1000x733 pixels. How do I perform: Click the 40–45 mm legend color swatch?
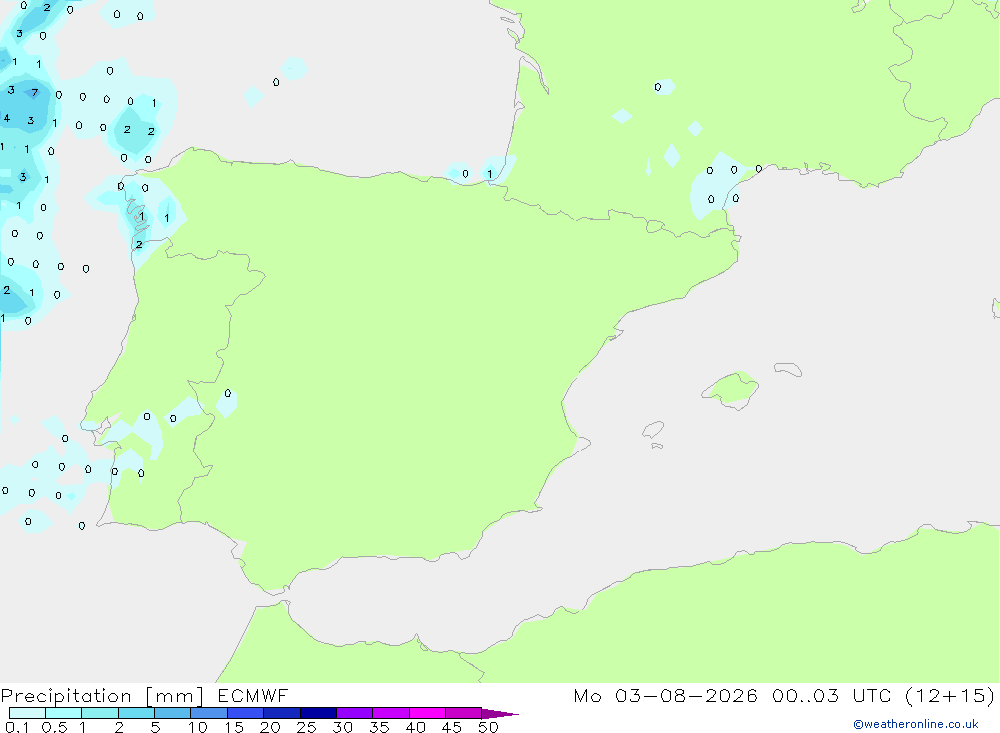pos(427,713)
